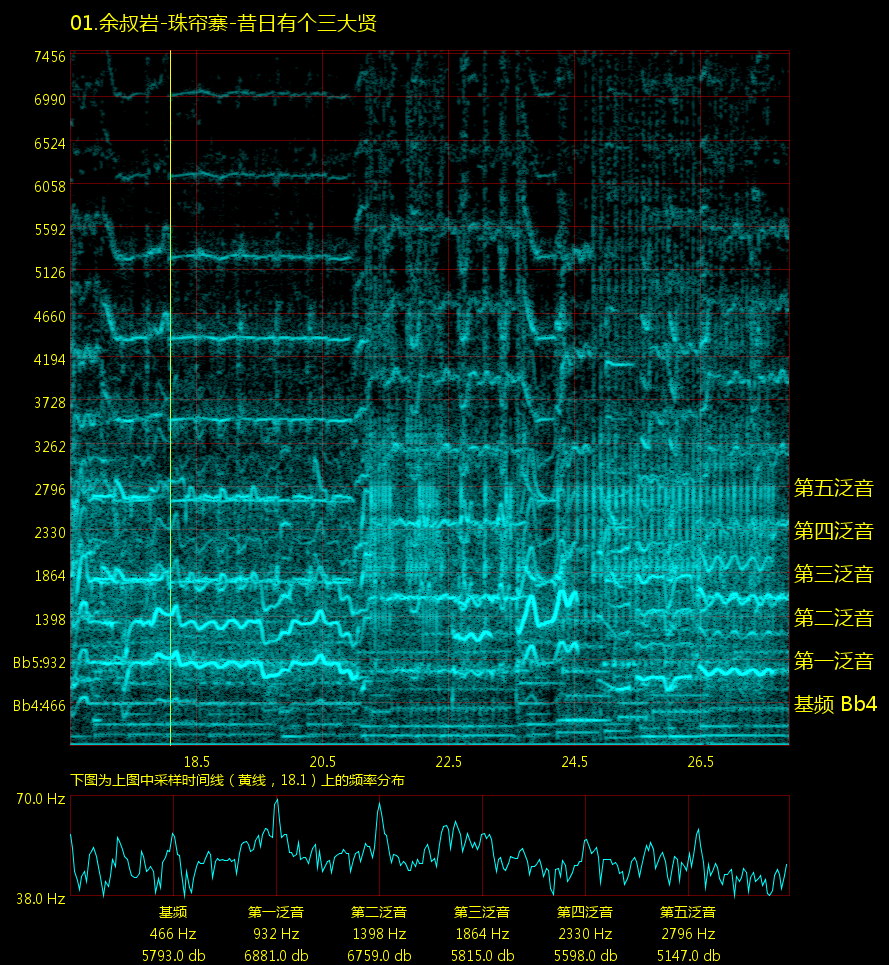Click the Bb5:932 frequency axis label
Image resolution: width=889 pixels, height=965 pixels.
coord(39,662)
